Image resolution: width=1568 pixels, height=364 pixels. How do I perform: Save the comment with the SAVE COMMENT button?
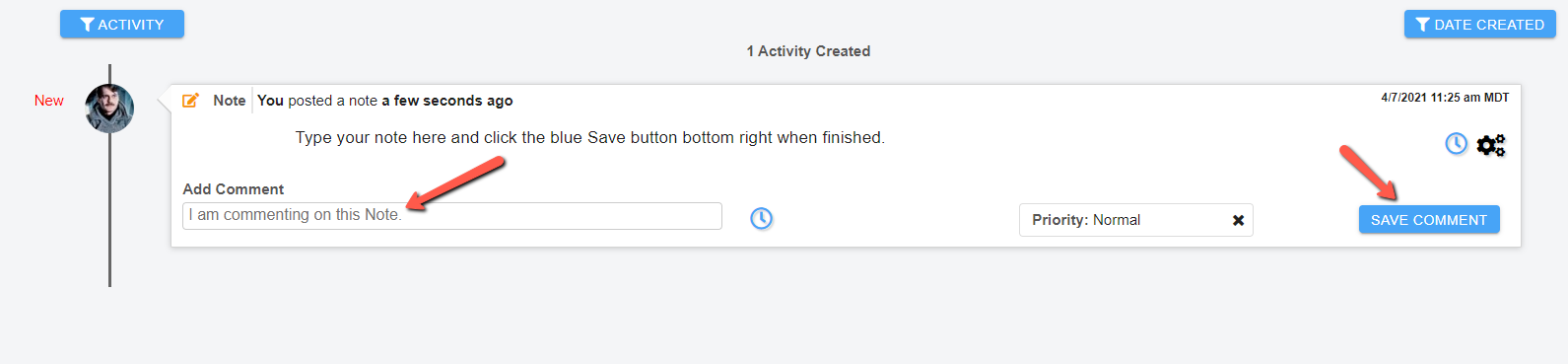[1429, 220]
